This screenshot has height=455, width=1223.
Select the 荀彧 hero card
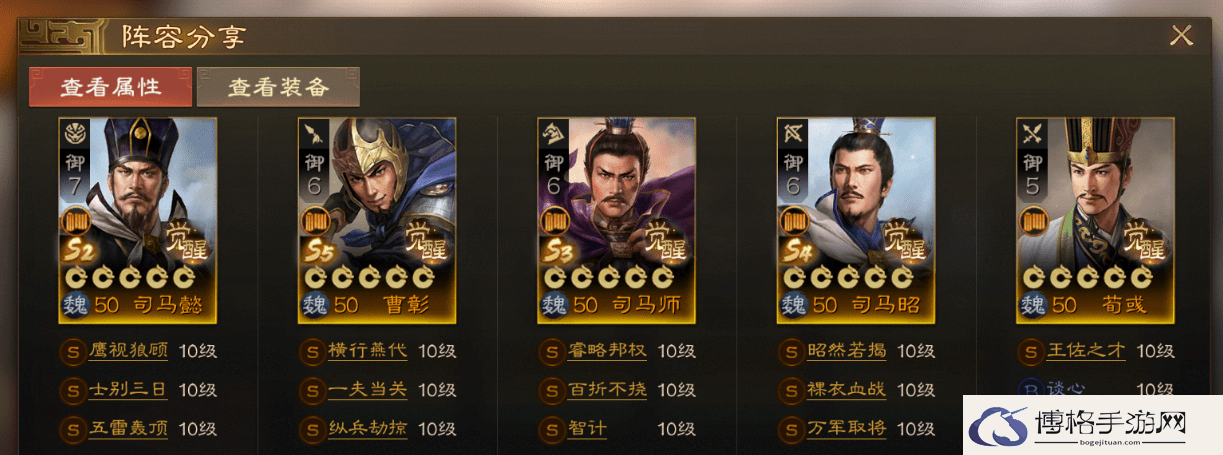pyautogui.click(x=1095, y=220)
